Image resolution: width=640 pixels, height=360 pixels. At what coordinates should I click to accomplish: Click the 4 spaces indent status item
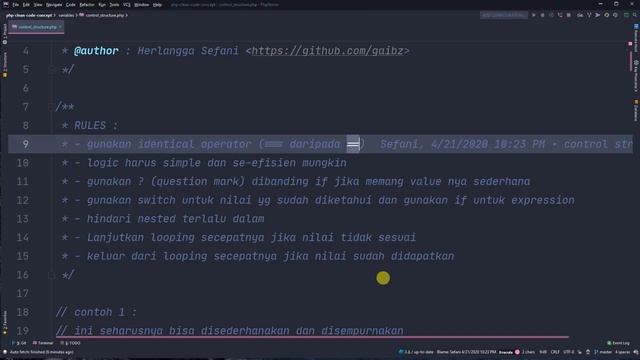tap(622, 352)
